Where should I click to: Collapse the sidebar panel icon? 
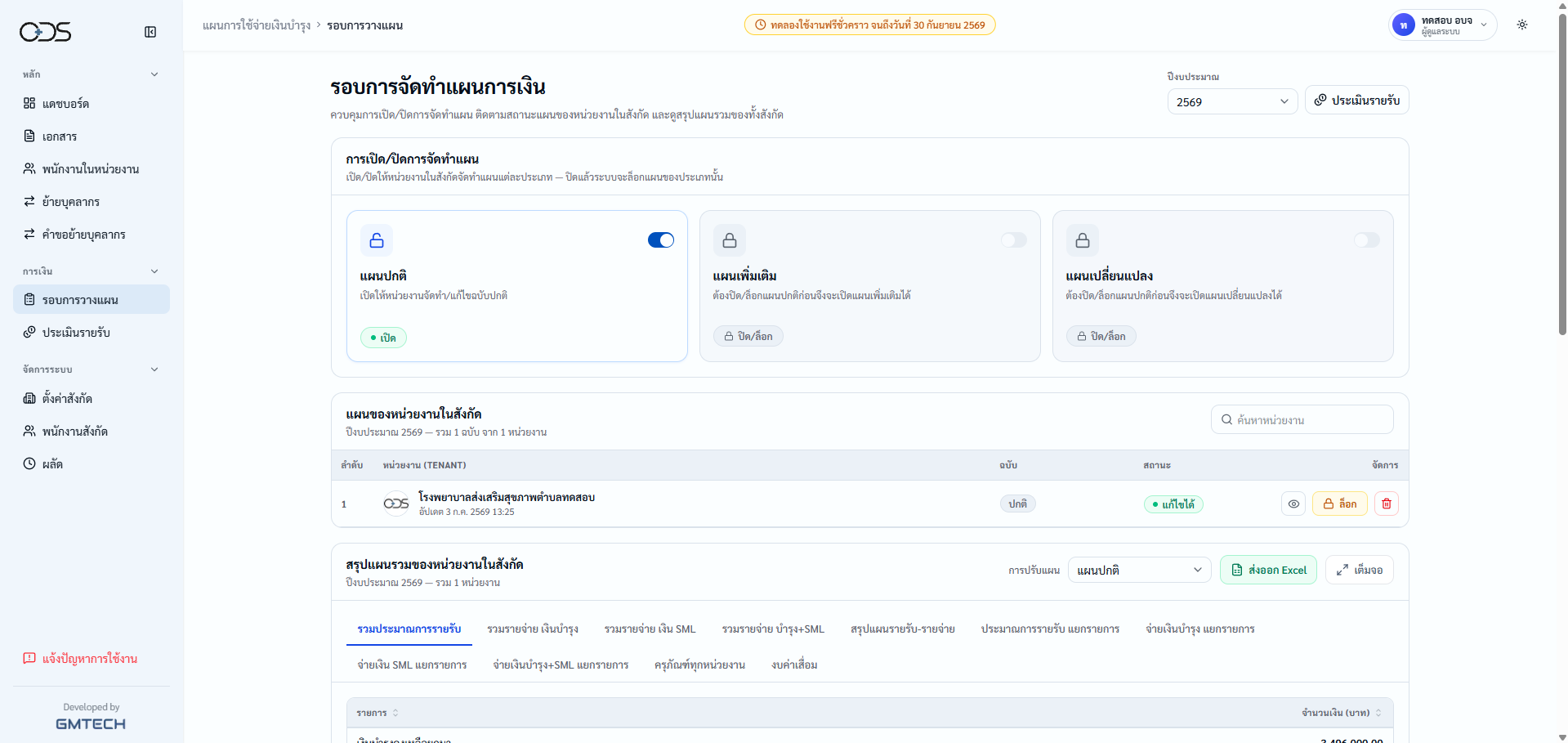pyautogui.click(x=150, y=32)
